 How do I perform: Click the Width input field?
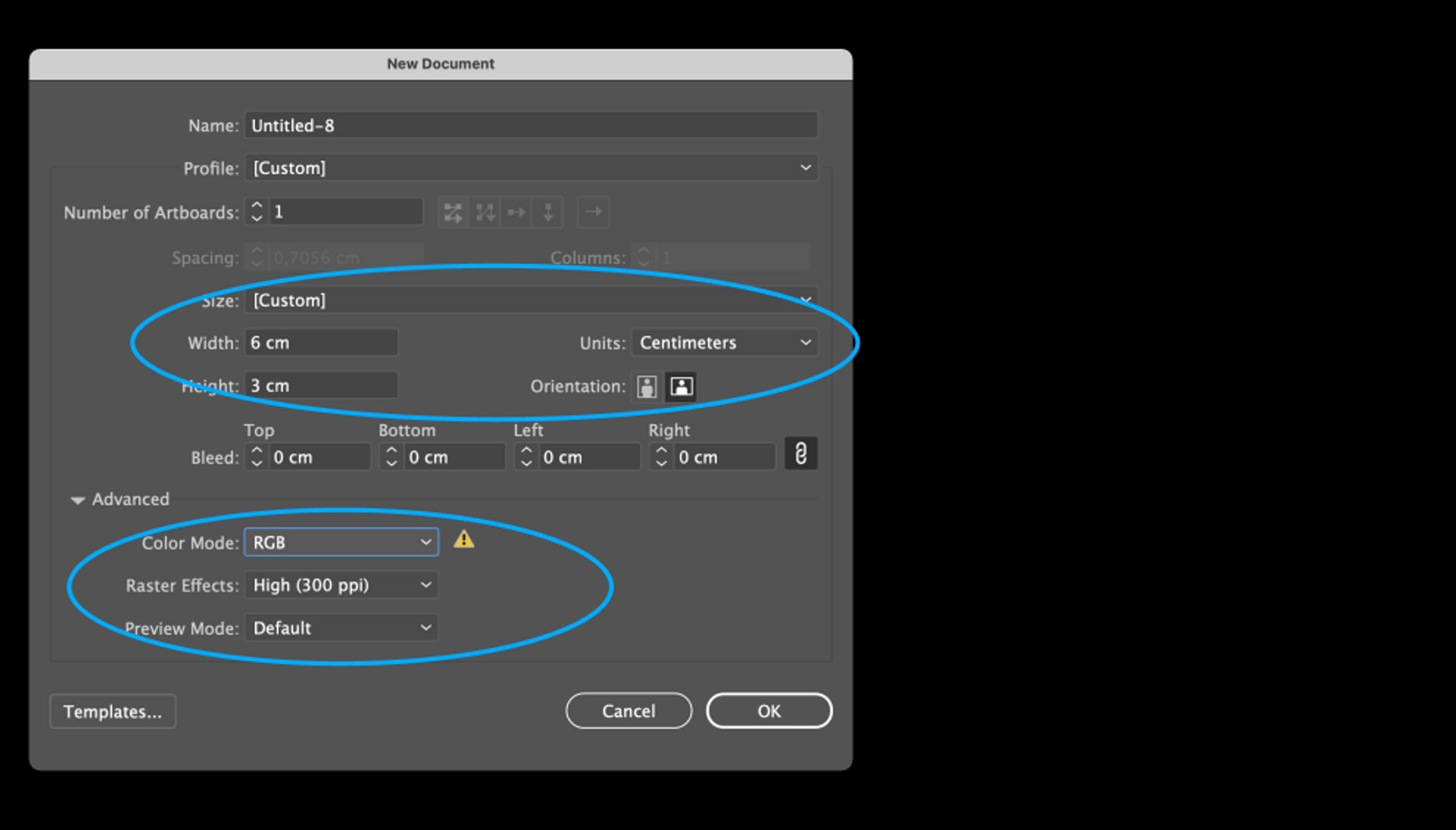[322, 343]
